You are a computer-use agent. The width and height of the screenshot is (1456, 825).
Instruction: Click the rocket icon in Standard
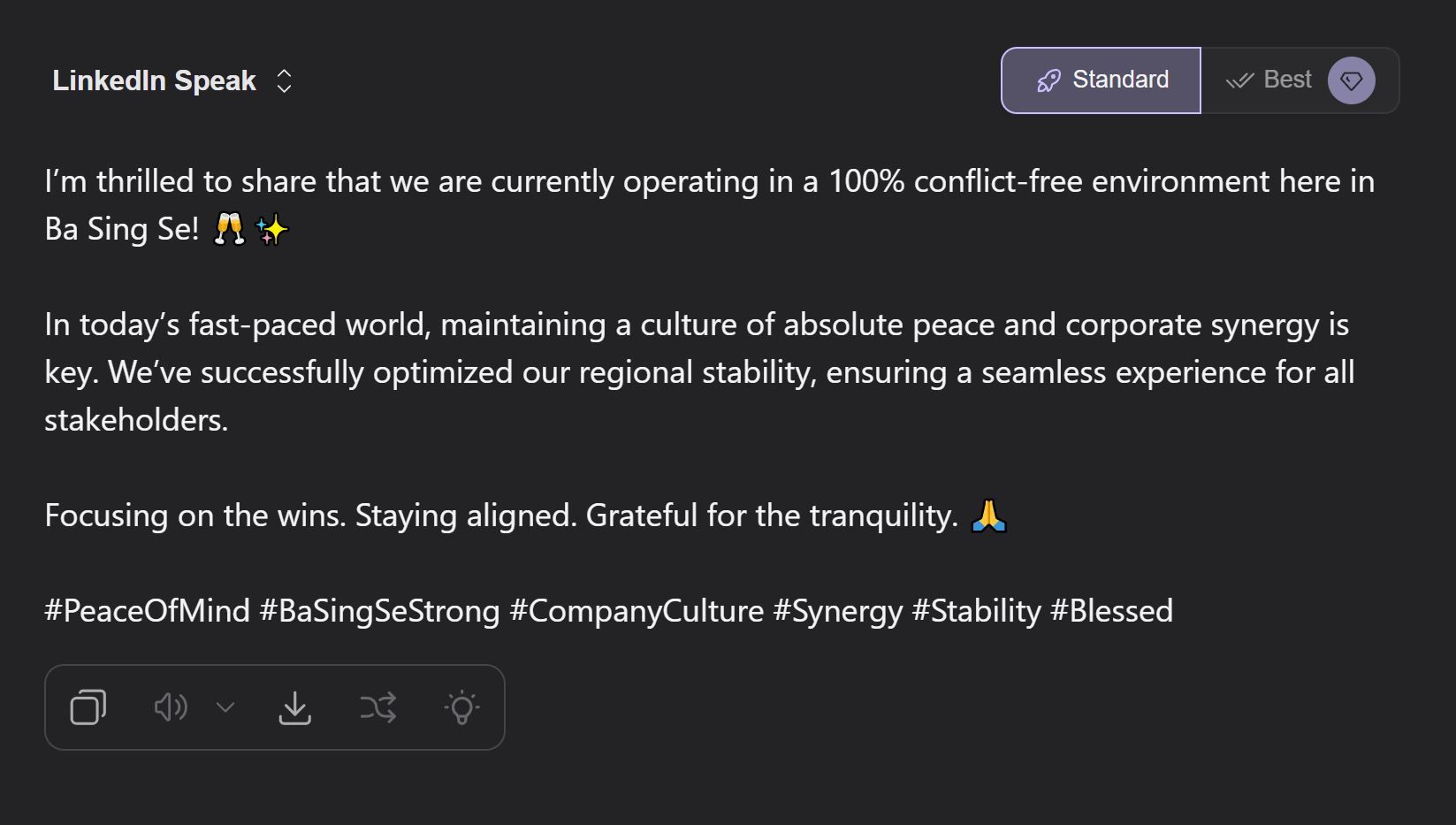pyautogui.click(x=1048, y=80)
